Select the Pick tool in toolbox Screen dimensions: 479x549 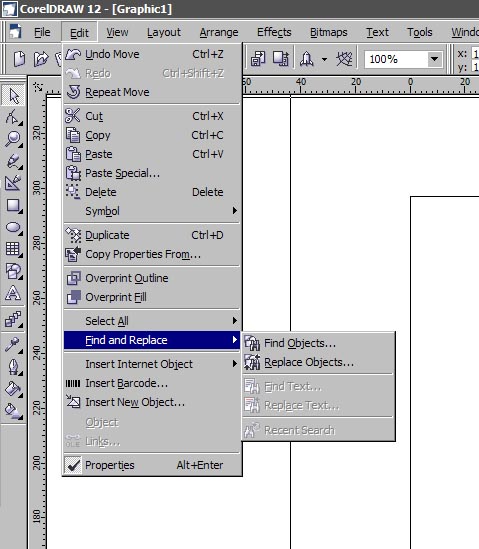13,95
